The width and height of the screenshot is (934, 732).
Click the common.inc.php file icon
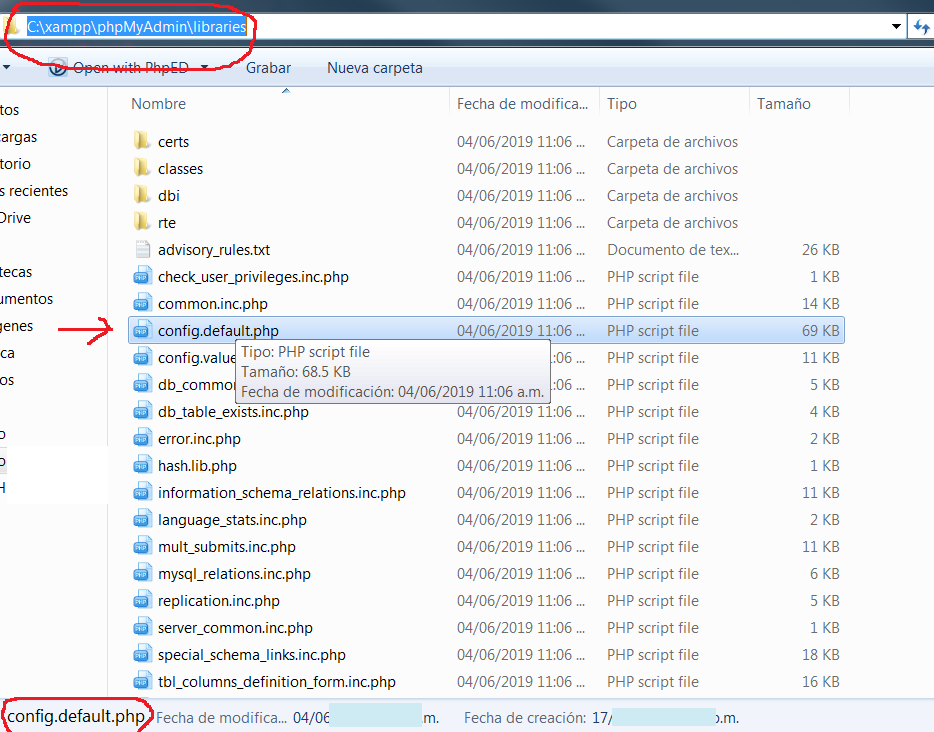pos(142,303)
